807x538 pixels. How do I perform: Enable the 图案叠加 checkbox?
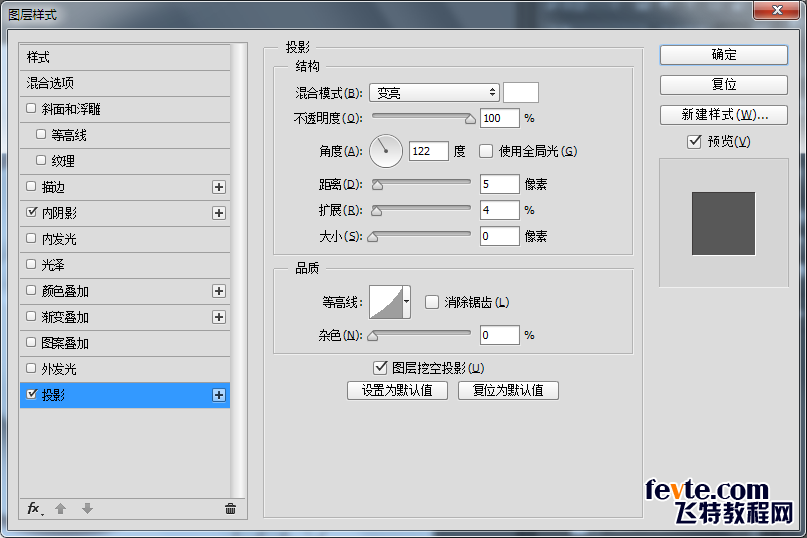click(31, 342)
